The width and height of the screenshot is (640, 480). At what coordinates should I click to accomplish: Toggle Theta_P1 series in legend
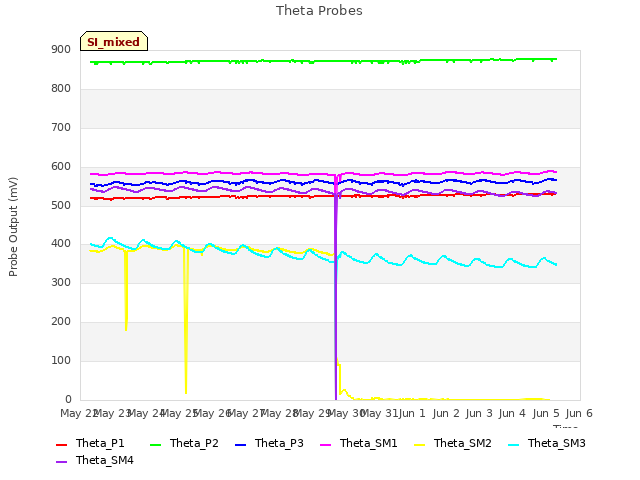tap(90, 443)
